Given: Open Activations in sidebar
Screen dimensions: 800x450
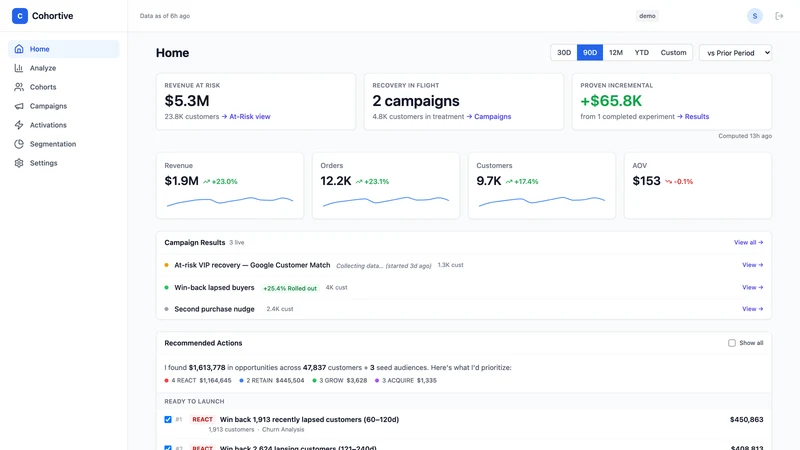Looking at the screenshot, I should (63, 125).
